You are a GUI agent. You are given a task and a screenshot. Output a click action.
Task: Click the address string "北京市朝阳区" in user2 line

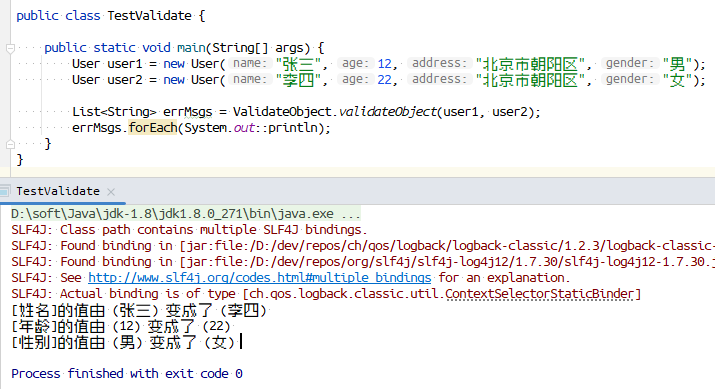530,80
